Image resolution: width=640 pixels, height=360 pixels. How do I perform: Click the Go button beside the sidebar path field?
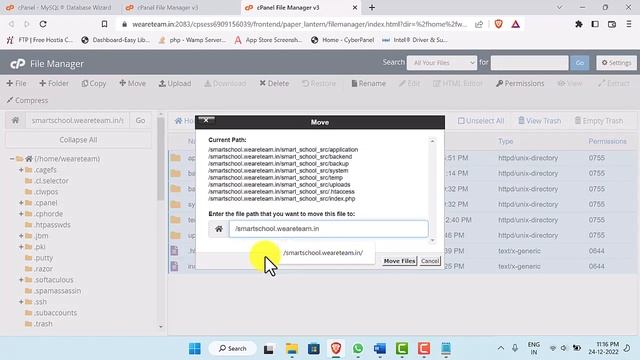pos(140,120)
